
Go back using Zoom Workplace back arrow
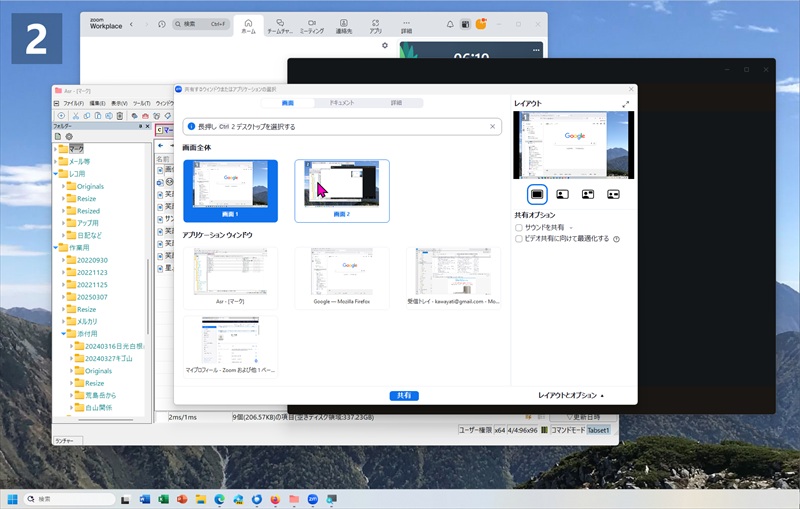tap(132, 24)
